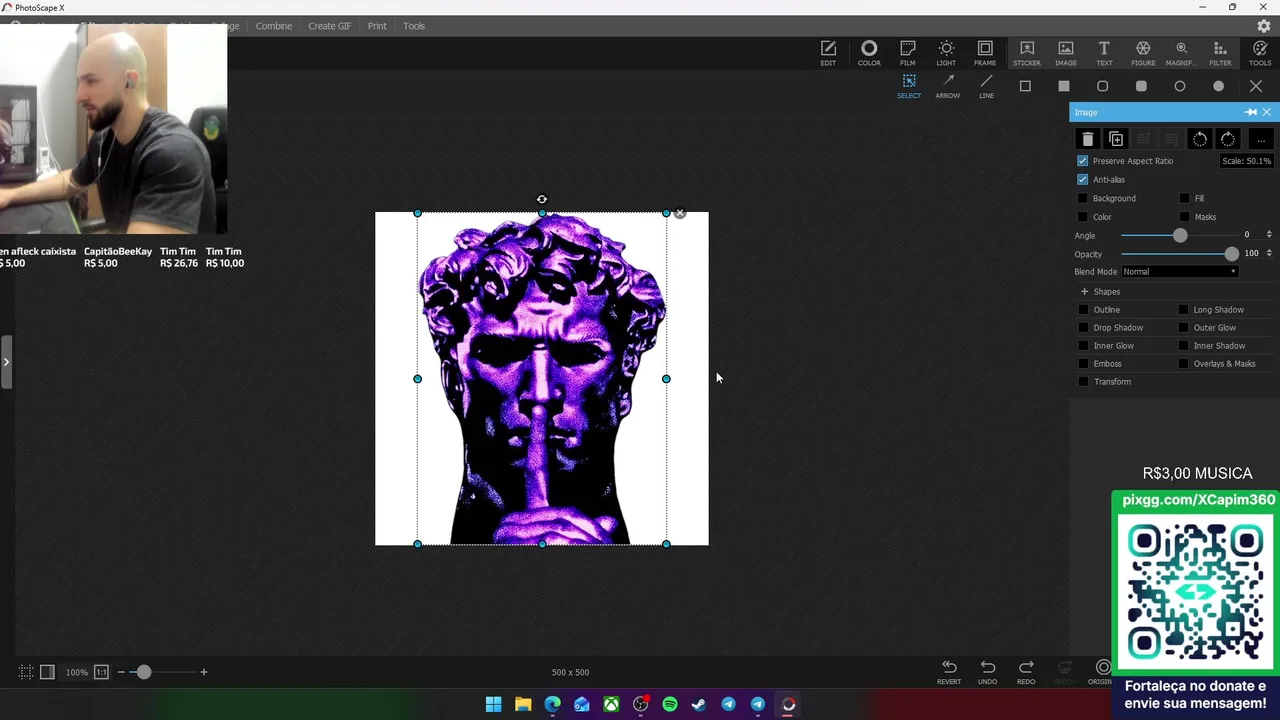This screenshot has height=720, width=1280.
Task: Open the Color adjustments icon
Action: [x=869, y=53]
